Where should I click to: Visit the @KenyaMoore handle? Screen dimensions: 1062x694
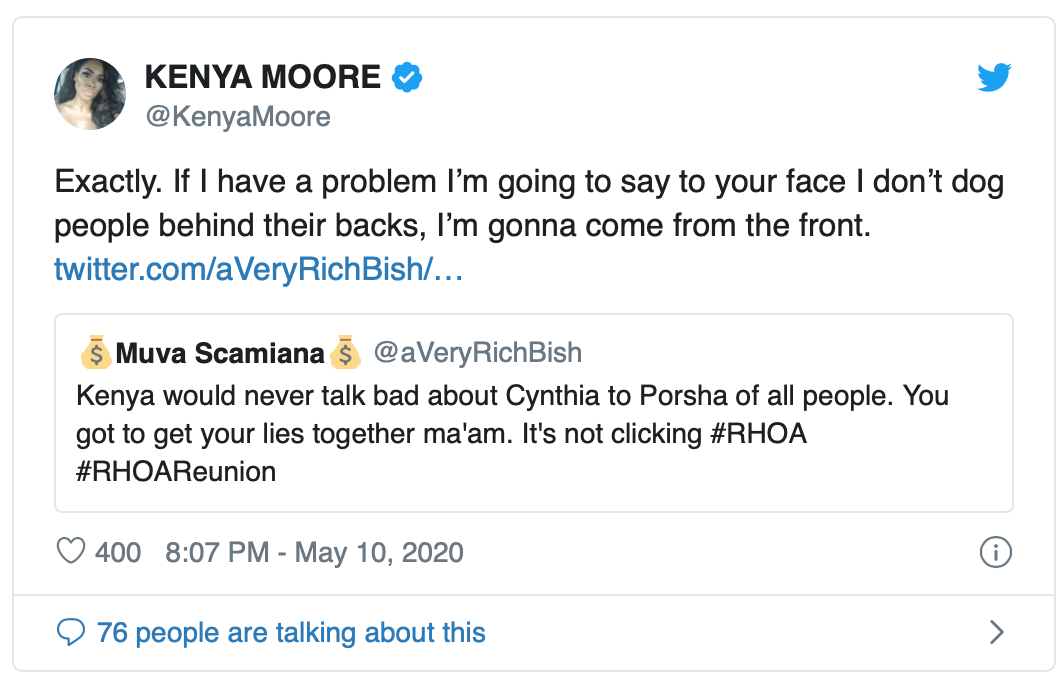[238, 117]
